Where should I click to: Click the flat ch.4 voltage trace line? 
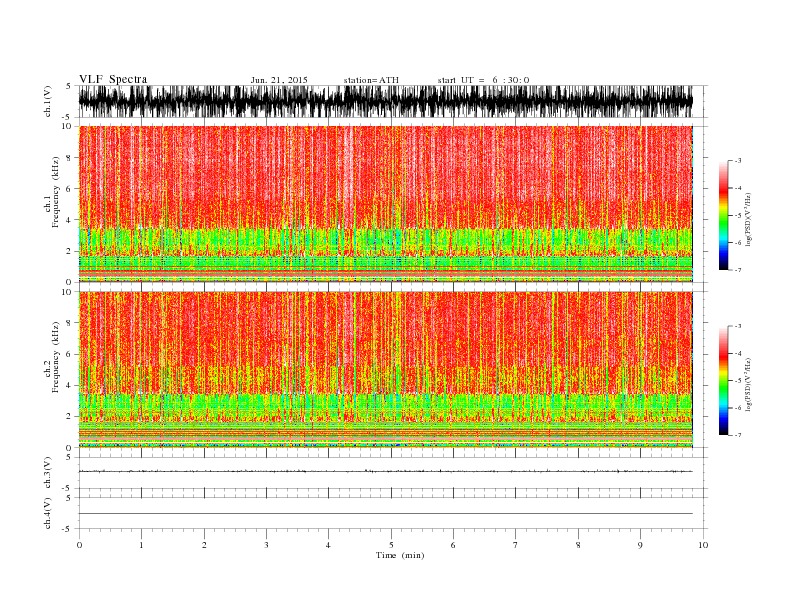click(x=385, y=514)
